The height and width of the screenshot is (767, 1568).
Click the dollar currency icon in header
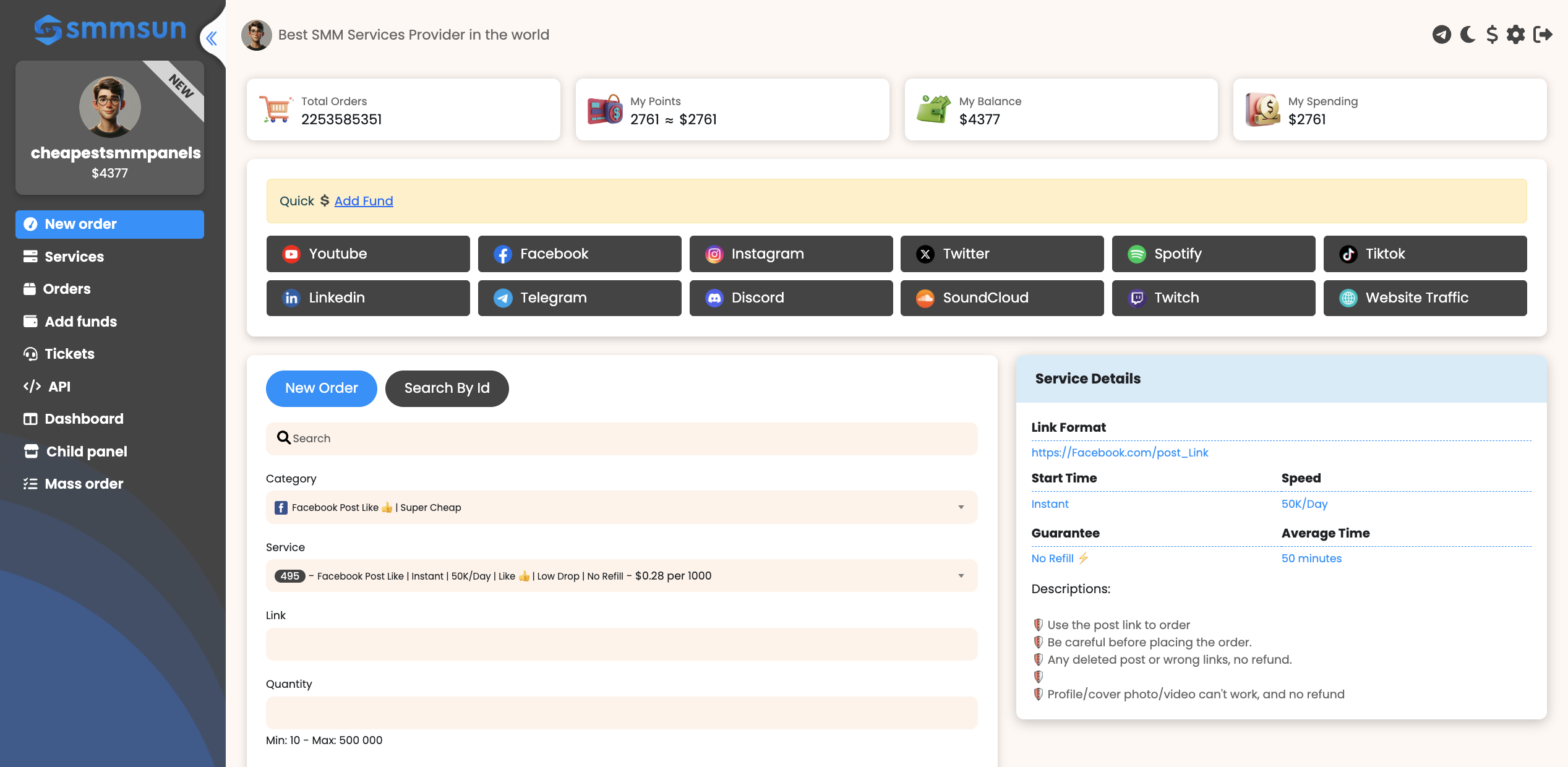(1492, 35)
